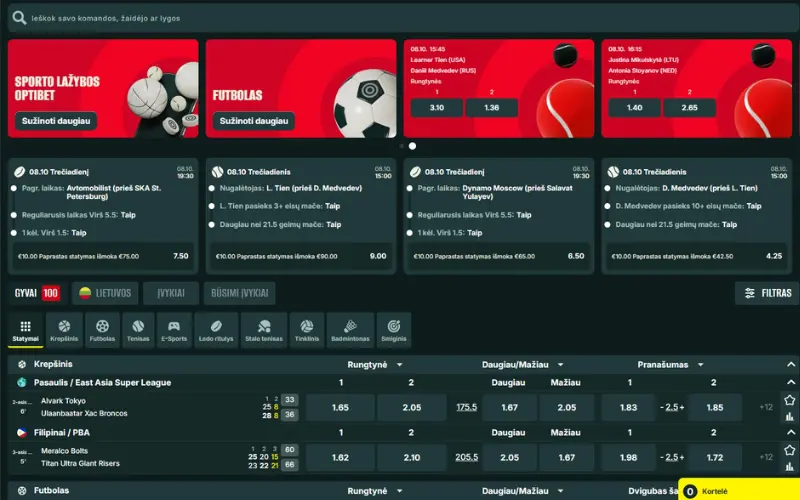This screenshot has height=500, width=800.
Task: Open the 205.5 total line selector
Action: pyautogui.click(x=466, y=457)
